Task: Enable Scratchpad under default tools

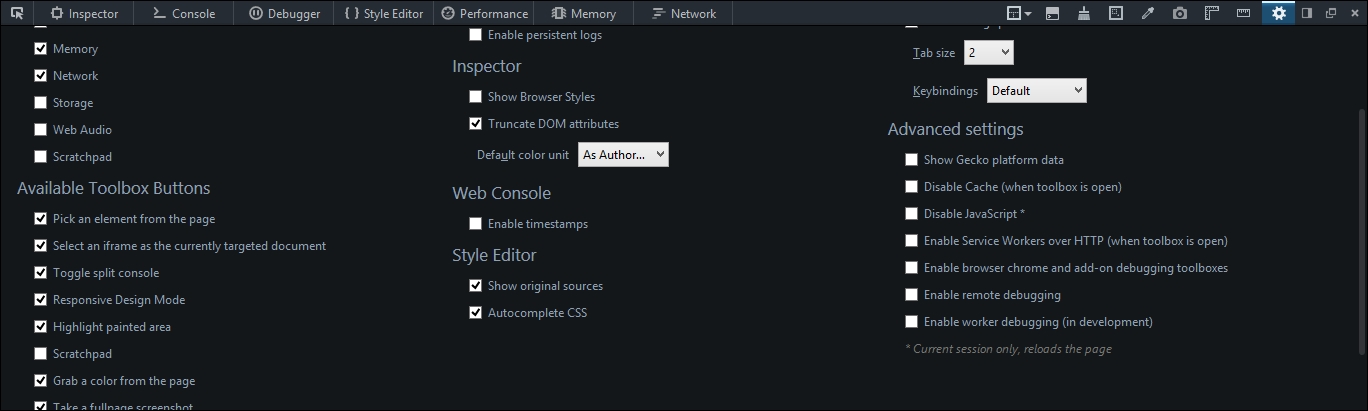Action: point(40,156)
